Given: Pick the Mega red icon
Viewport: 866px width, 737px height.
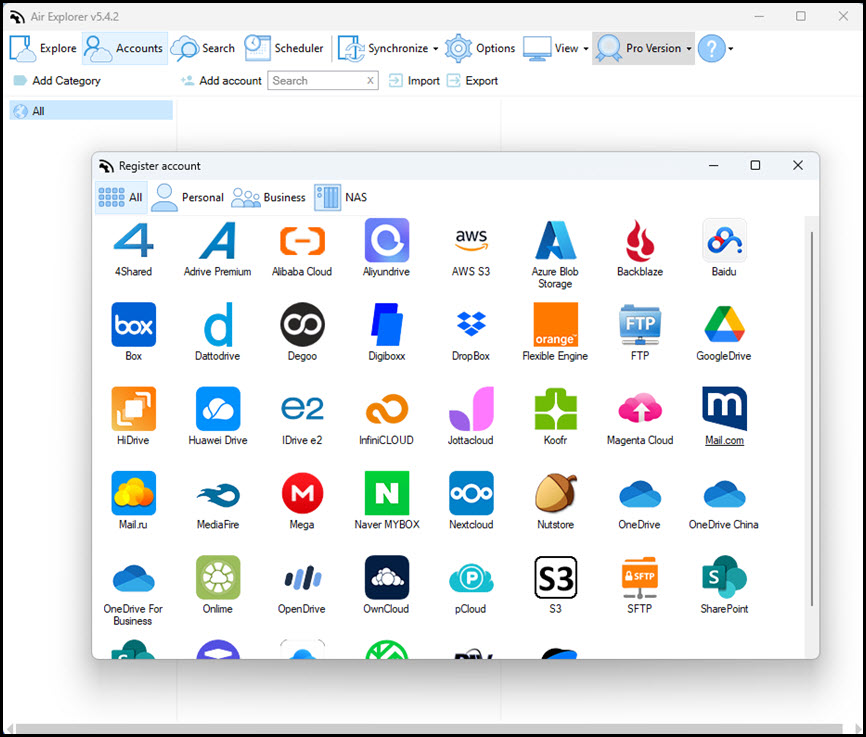Looking at the screenshot, I should tap(302, 493).
